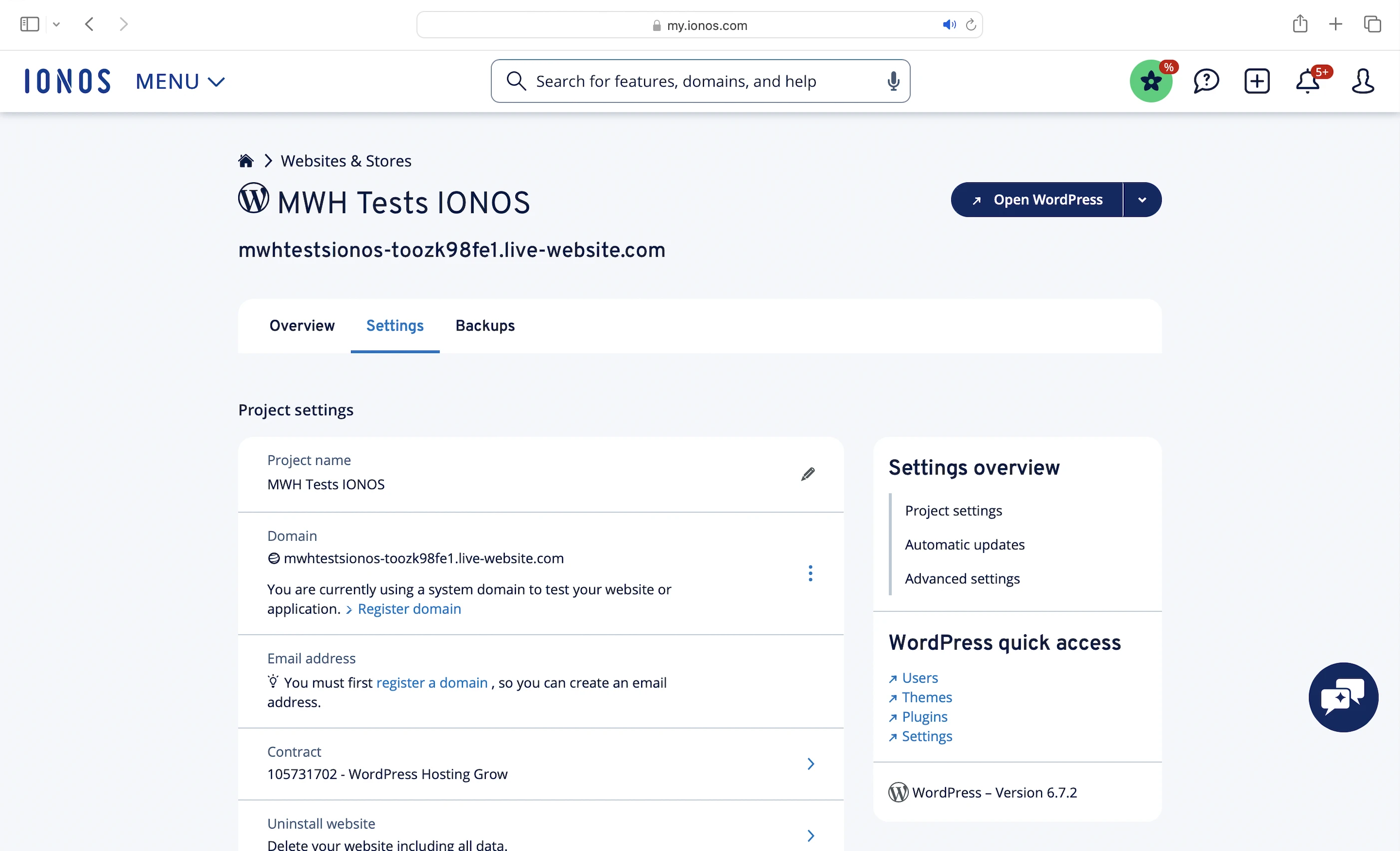Click the add product plus icon

[1256, 81]
